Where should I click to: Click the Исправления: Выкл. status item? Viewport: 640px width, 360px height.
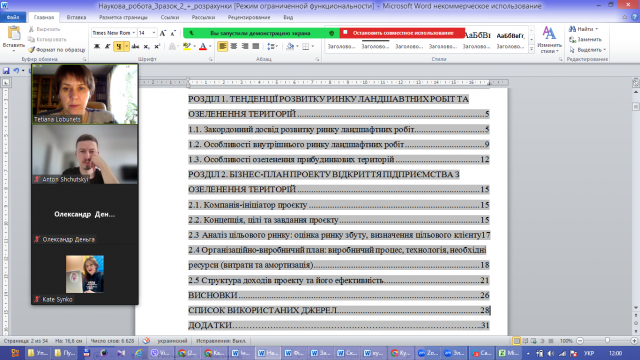[x=221, y=340]
